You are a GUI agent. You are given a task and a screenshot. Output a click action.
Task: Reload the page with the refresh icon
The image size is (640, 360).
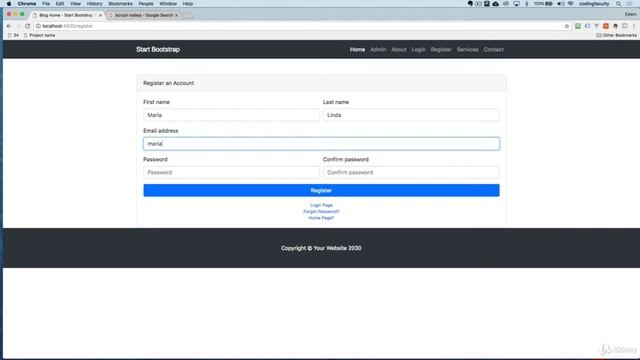(28, 26)
